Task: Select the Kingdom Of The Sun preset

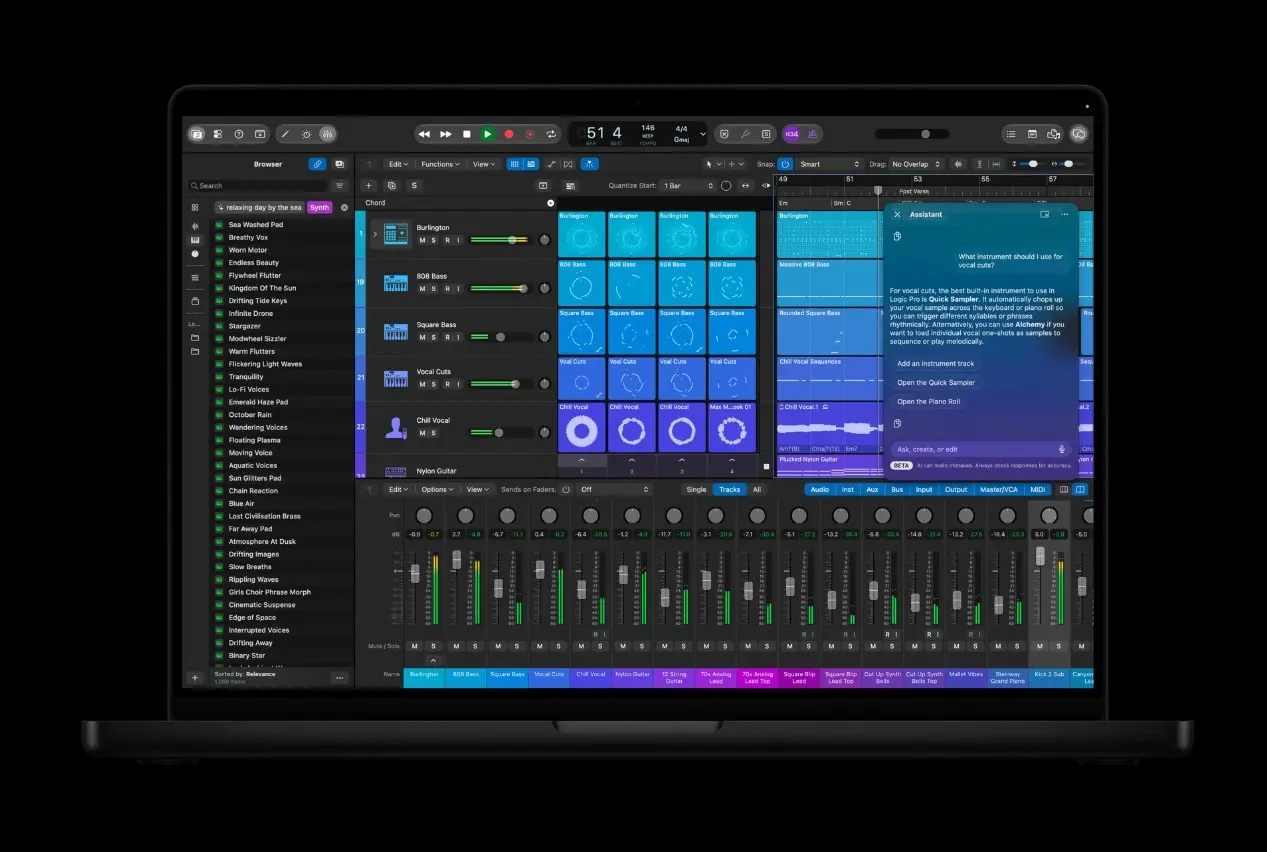Action: [x=262, y=288]
